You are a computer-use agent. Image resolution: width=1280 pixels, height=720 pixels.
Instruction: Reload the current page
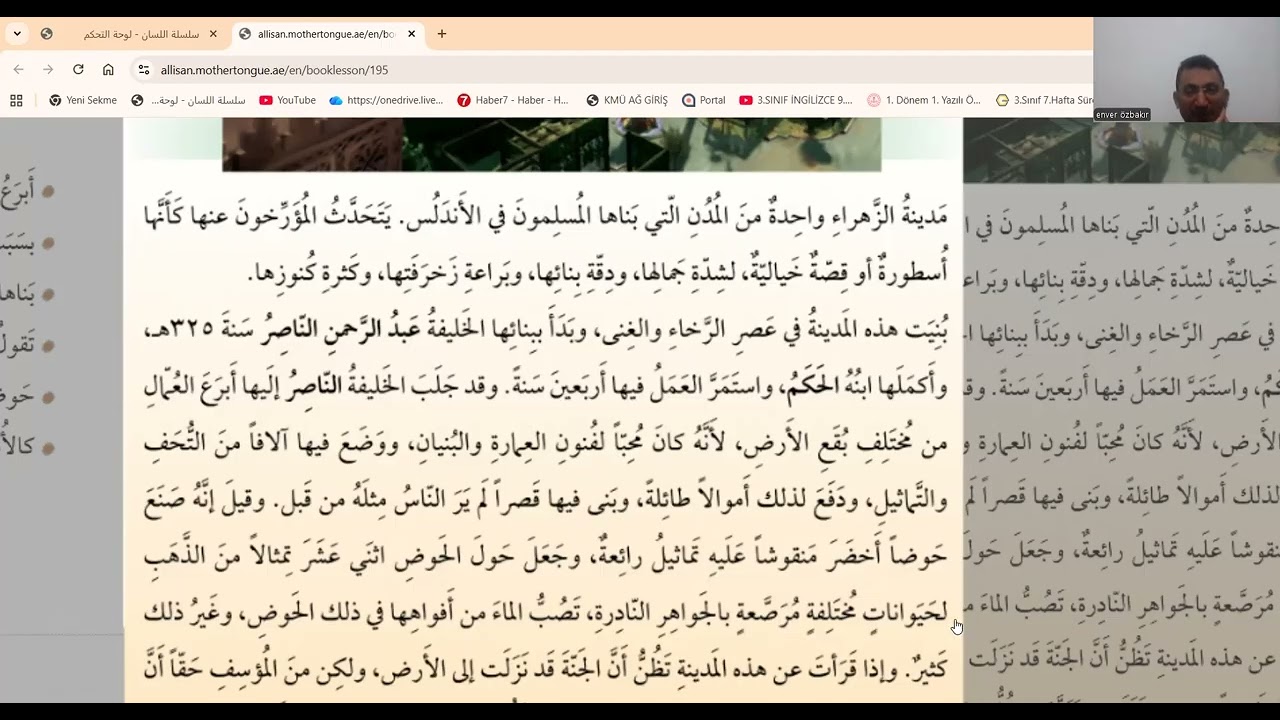coord(78,70)
